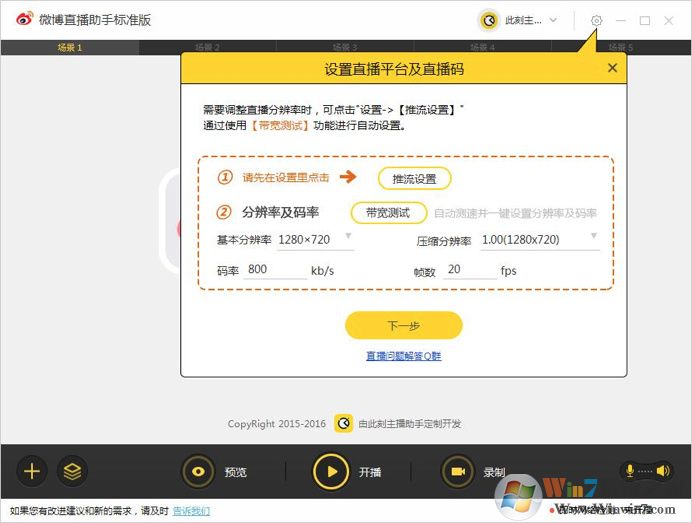The height and width of the screenshot is (523, 692).
Task: Click the user account avatar icon
Action: click(x=489, y=20)
